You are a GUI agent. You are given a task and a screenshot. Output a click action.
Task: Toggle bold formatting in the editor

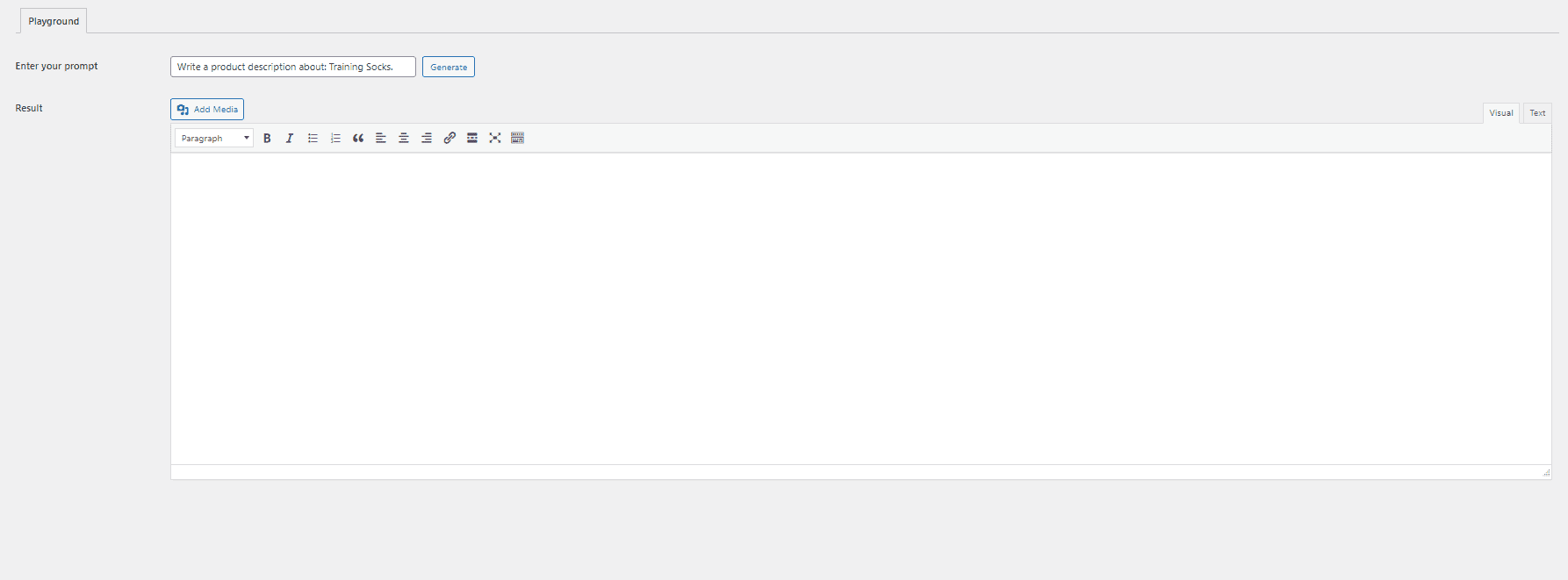(x=267, y=138)
